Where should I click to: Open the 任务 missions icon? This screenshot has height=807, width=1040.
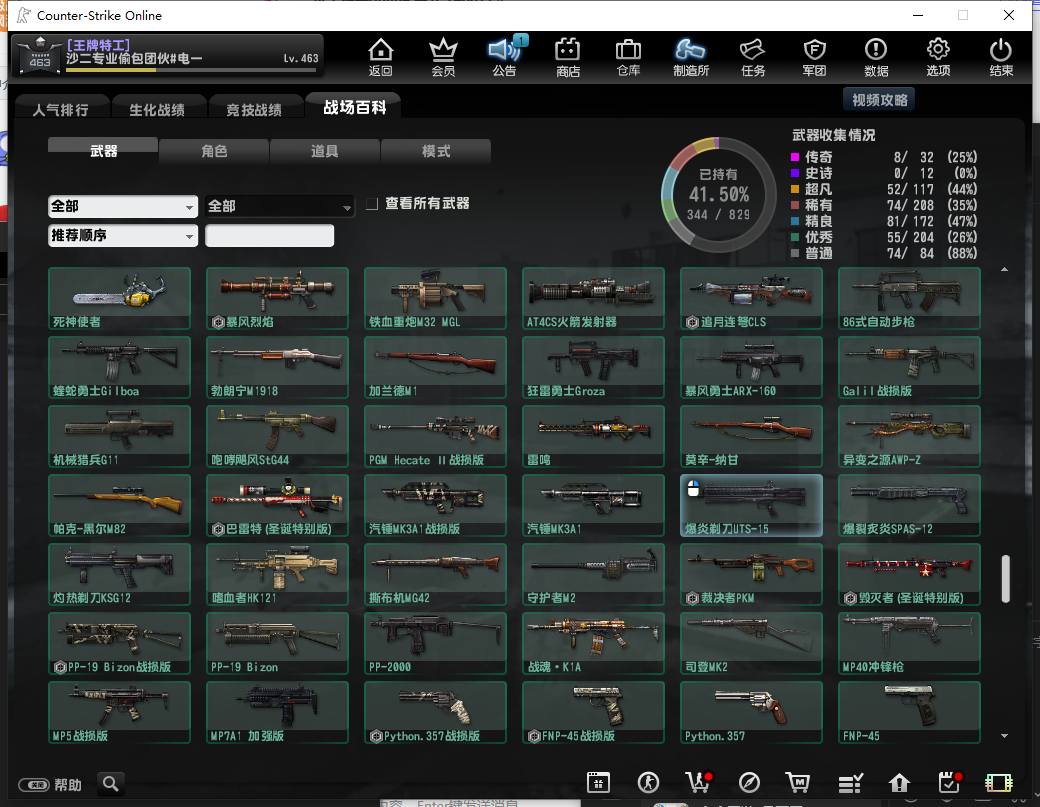752,56
